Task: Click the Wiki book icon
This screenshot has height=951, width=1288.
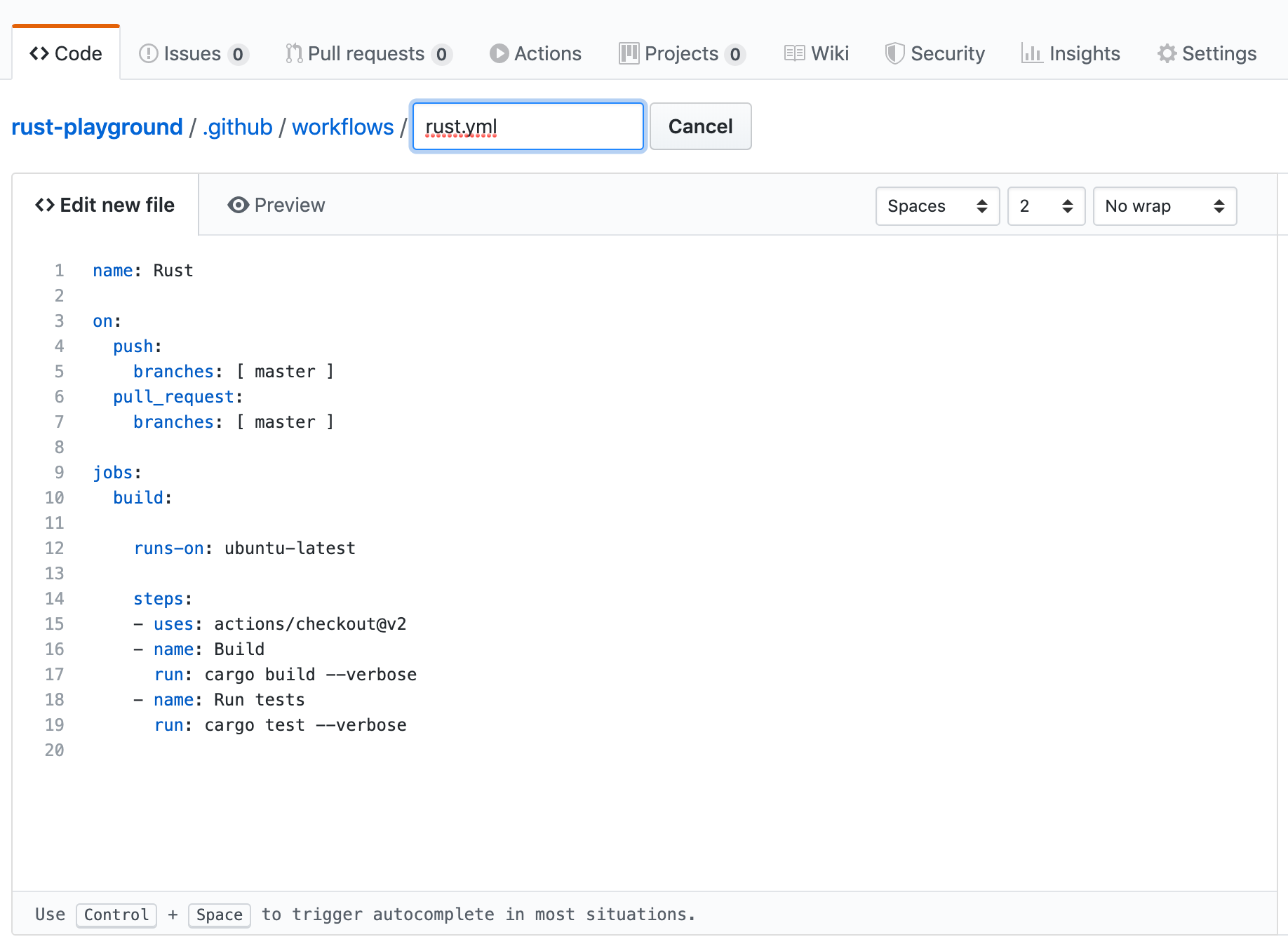Action: click(x=794, y=53)
